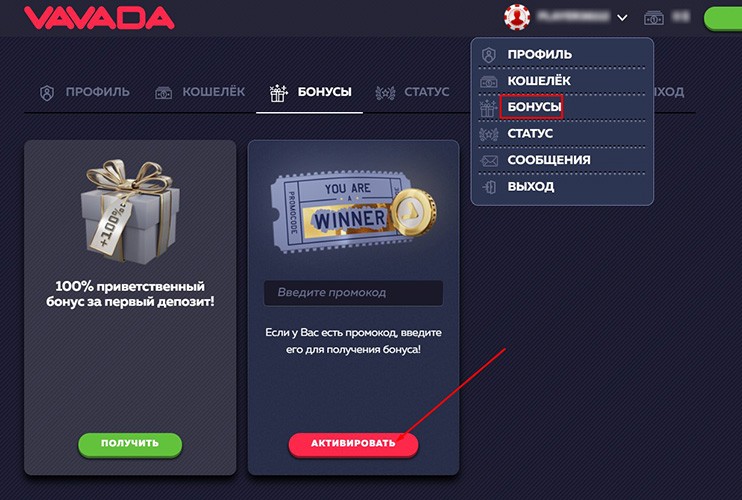Click the shield icon beside ПРОФИЛЬ tab
The height and width of the screenshot is (500, 742).
47,93
